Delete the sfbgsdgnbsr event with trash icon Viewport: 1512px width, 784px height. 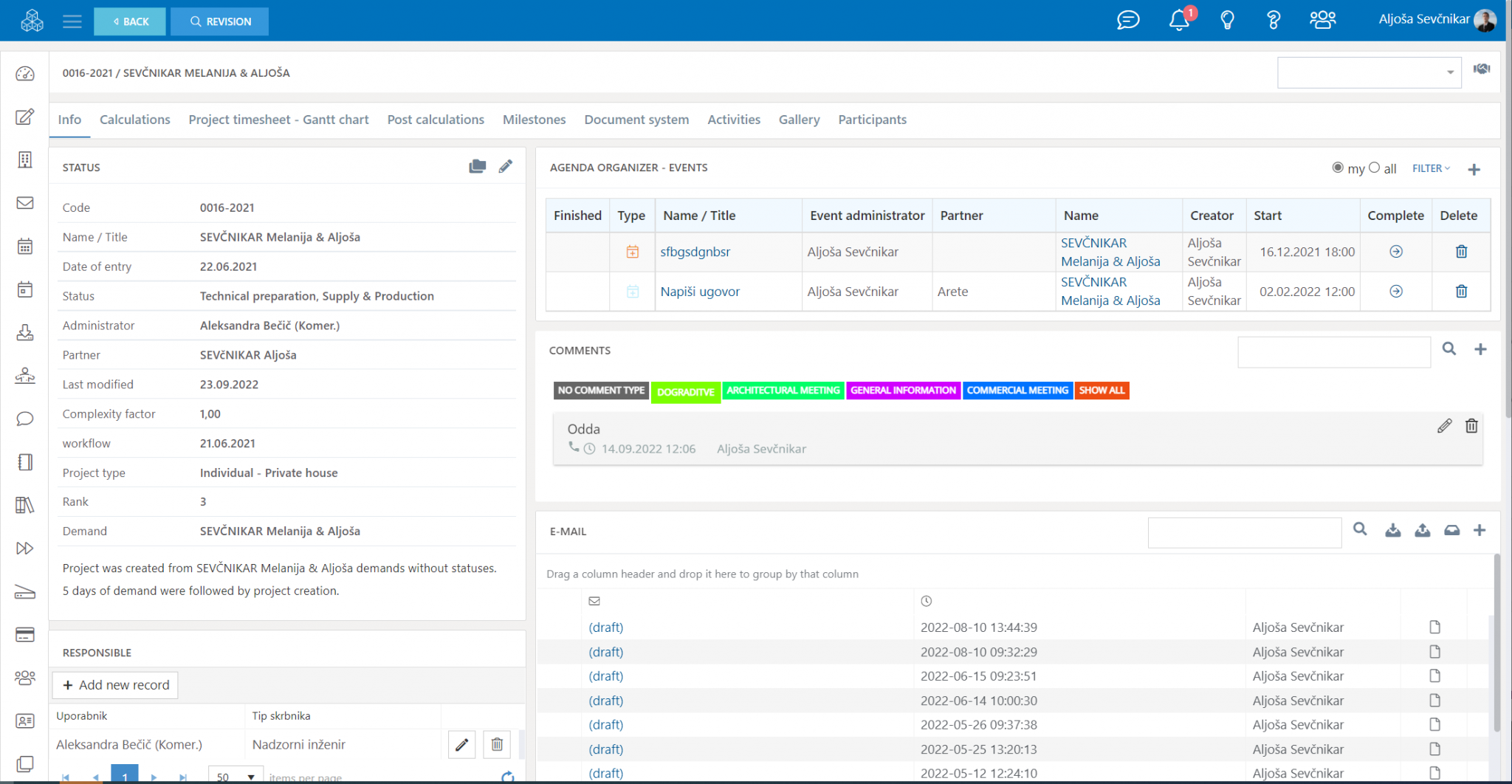[1460, 252]
